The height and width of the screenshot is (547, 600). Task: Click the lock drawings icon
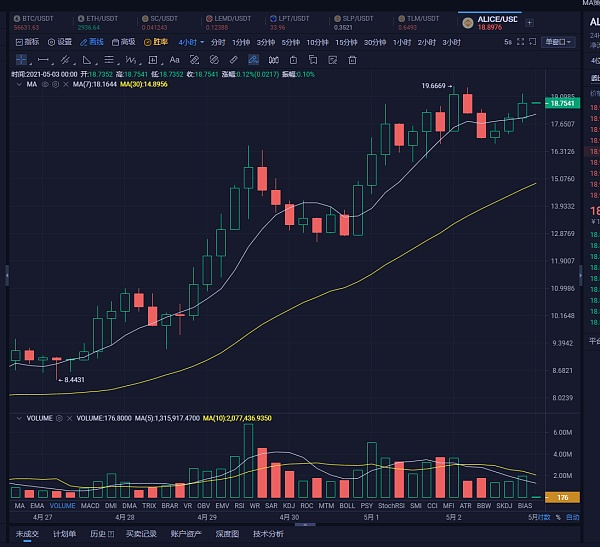(293, 60)
